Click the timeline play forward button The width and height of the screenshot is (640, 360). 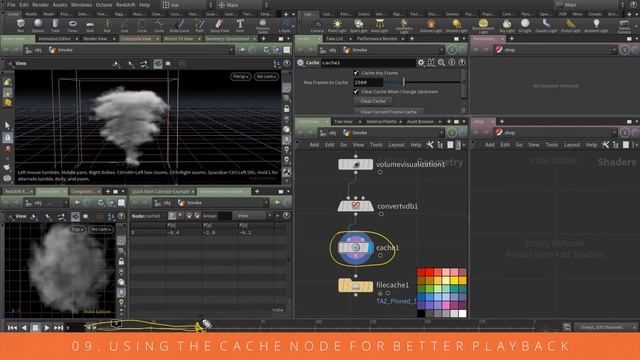pyautogui.click(x=47, y=327)
